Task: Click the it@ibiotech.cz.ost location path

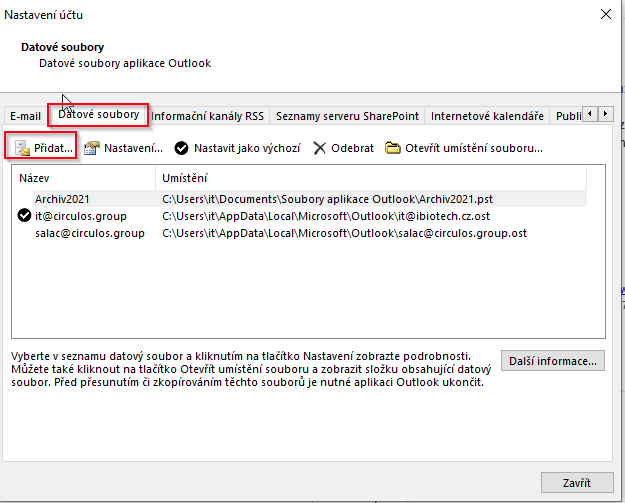Action: [x=326, y=216]
